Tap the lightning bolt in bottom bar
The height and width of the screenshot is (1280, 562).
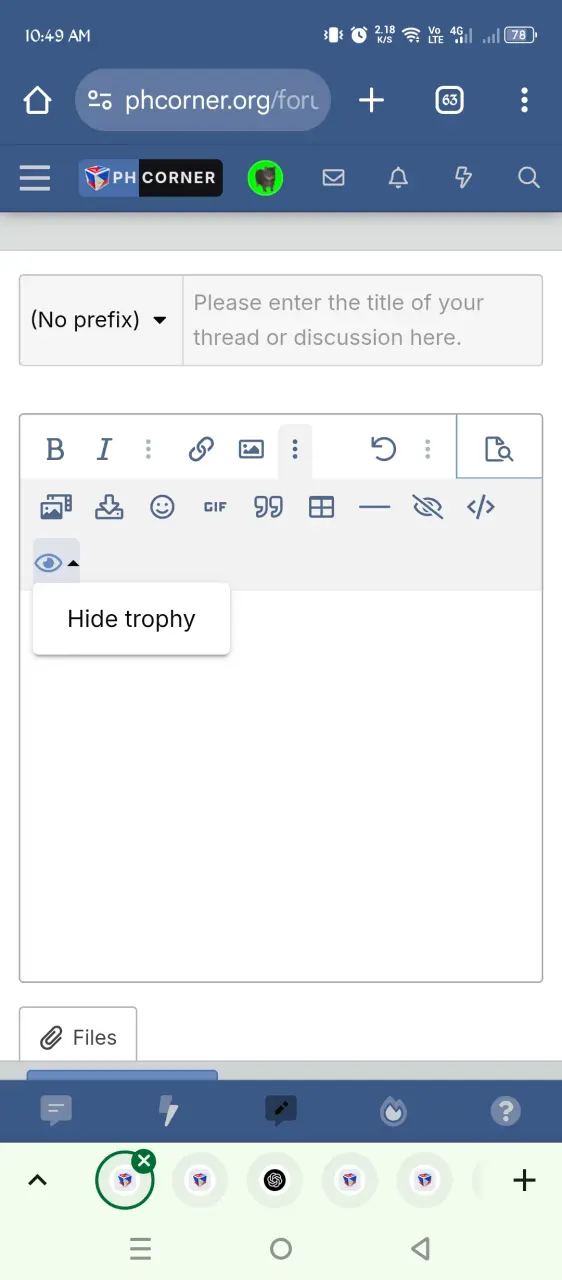pos(168,1111)
